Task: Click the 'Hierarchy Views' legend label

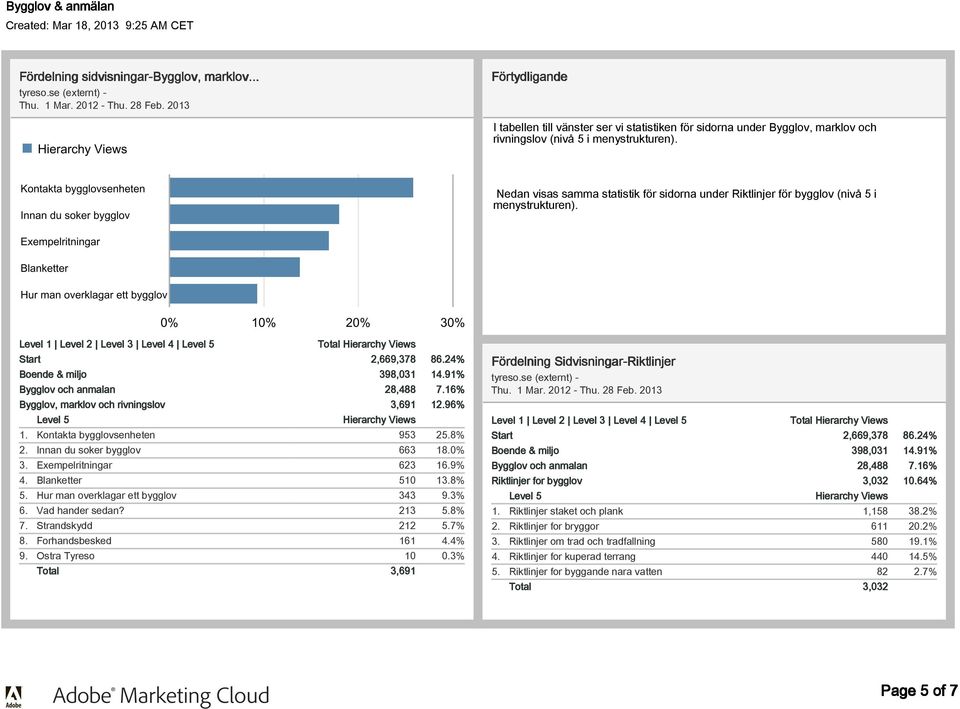Action: tap(82, 149)
